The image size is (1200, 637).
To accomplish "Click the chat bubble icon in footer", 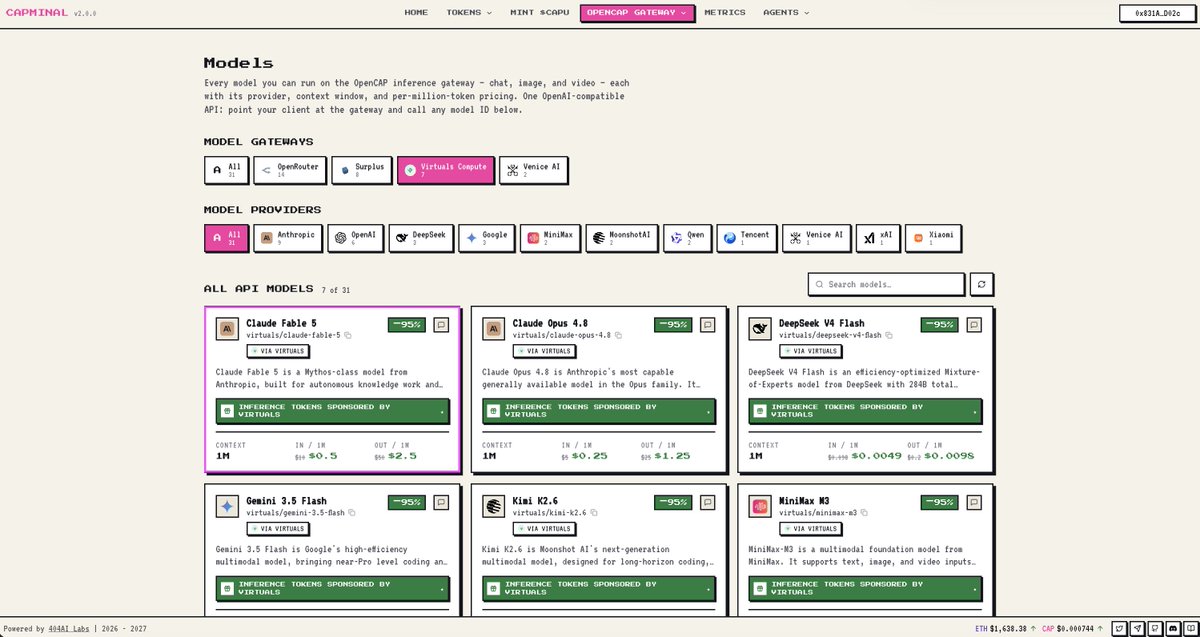I will point(1155,629).
